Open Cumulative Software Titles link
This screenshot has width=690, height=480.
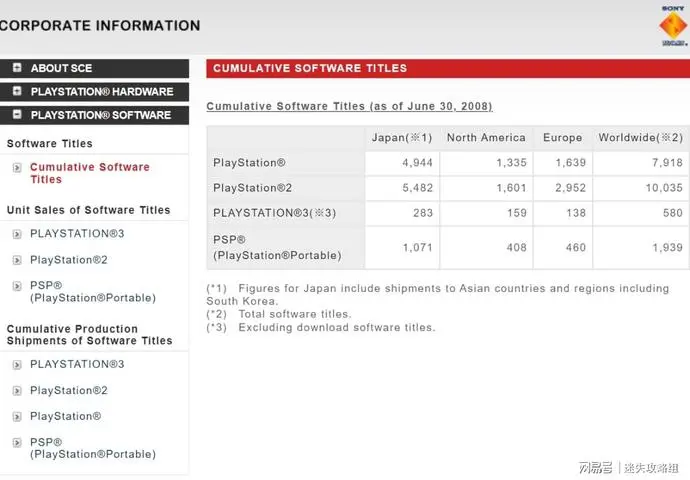pos(90,173)
